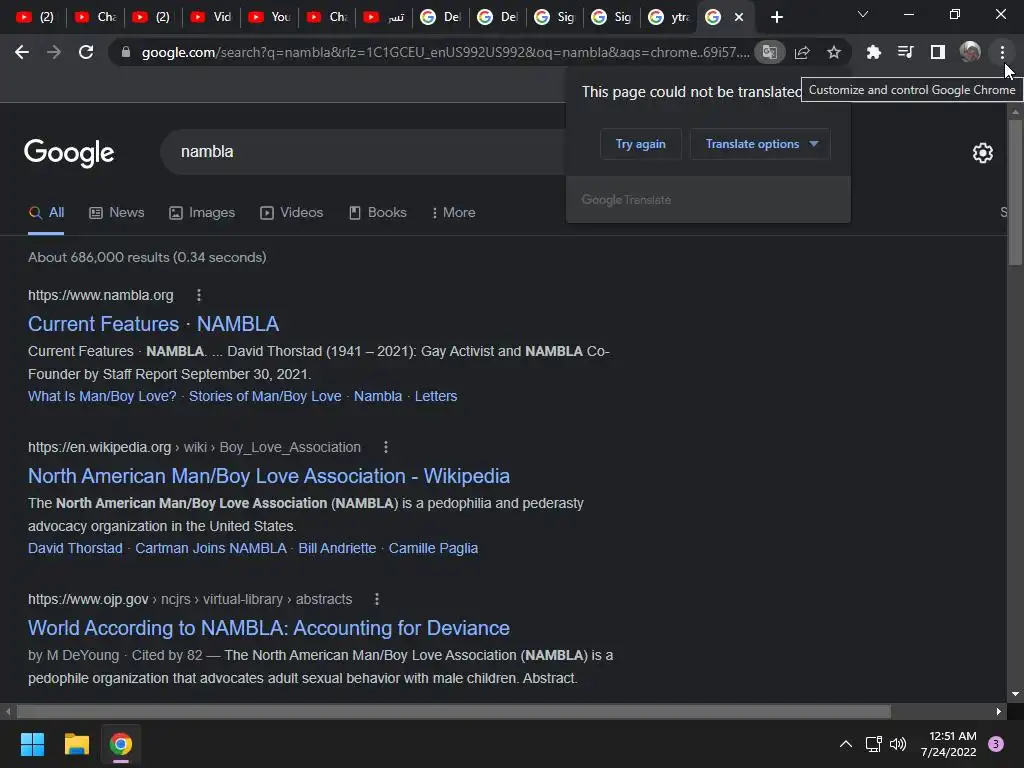View site information via the lock icon
This screenshot has height=768, width=1024.
click(x=125, y=52)
